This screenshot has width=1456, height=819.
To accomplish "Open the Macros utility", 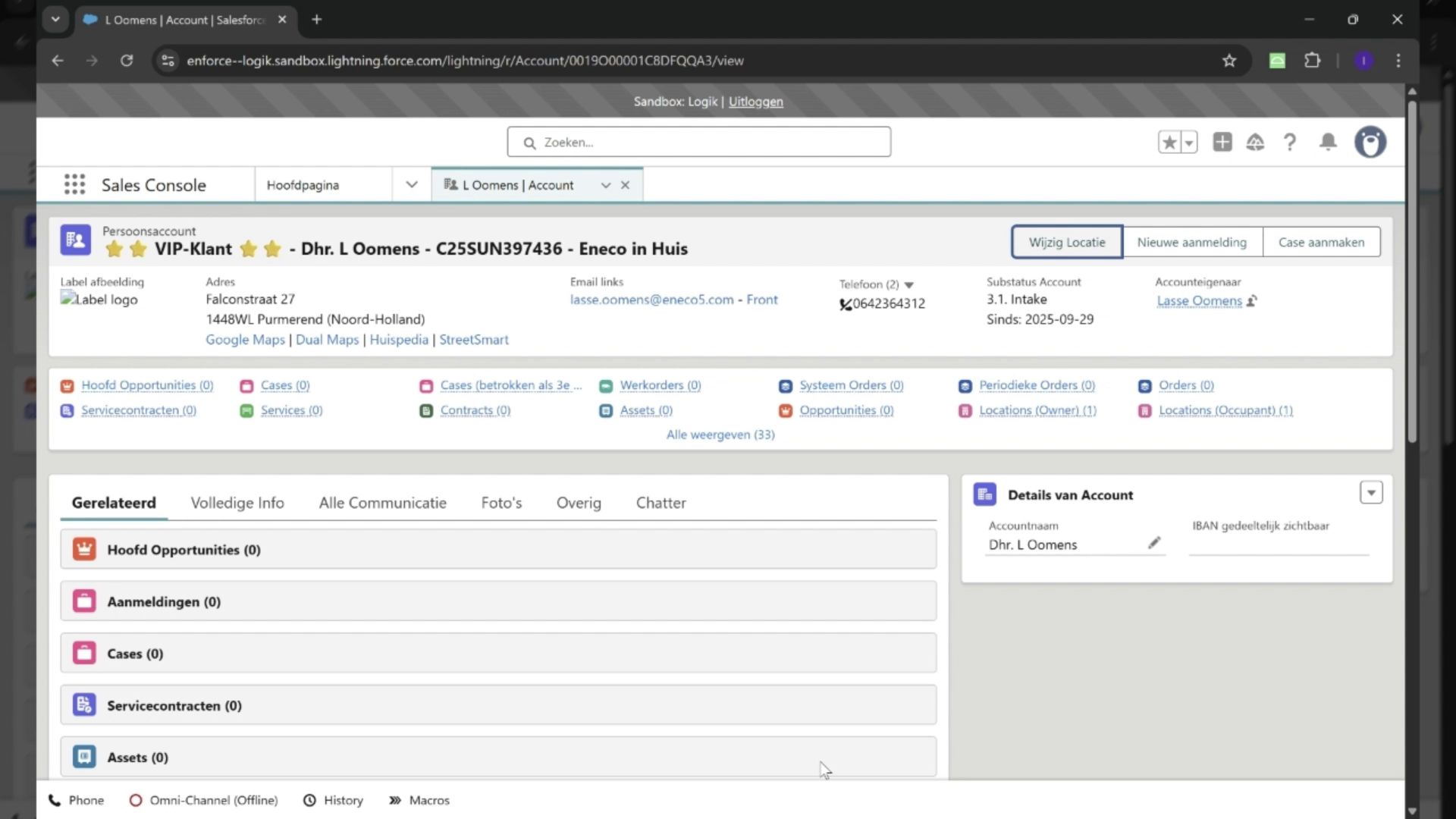I will [419, 799].
